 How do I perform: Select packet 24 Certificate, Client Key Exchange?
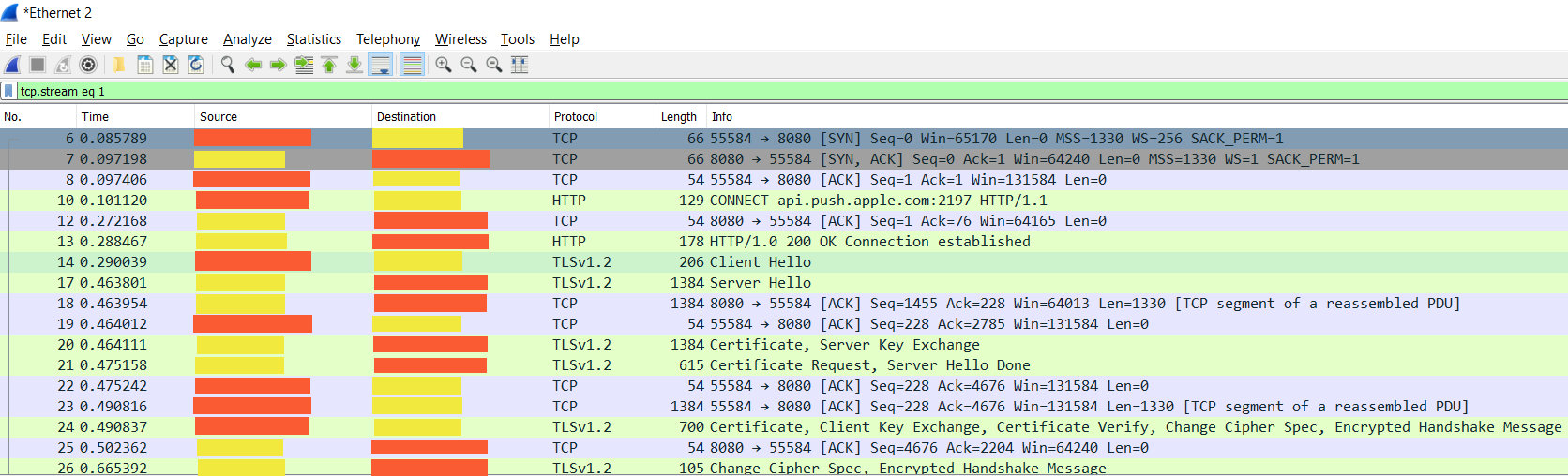(784, 427)
